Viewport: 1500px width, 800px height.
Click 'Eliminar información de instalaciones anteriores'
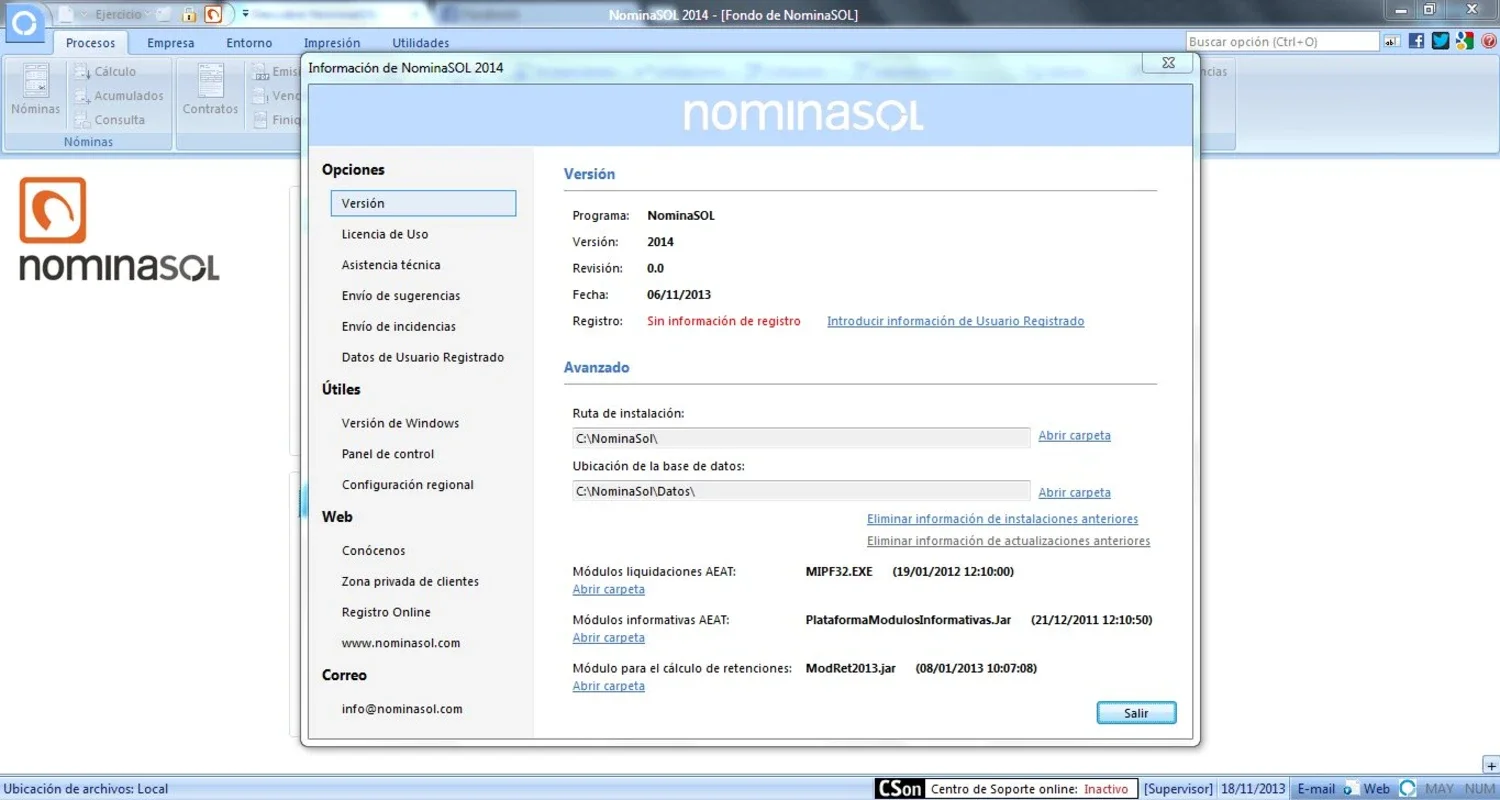1002,519
